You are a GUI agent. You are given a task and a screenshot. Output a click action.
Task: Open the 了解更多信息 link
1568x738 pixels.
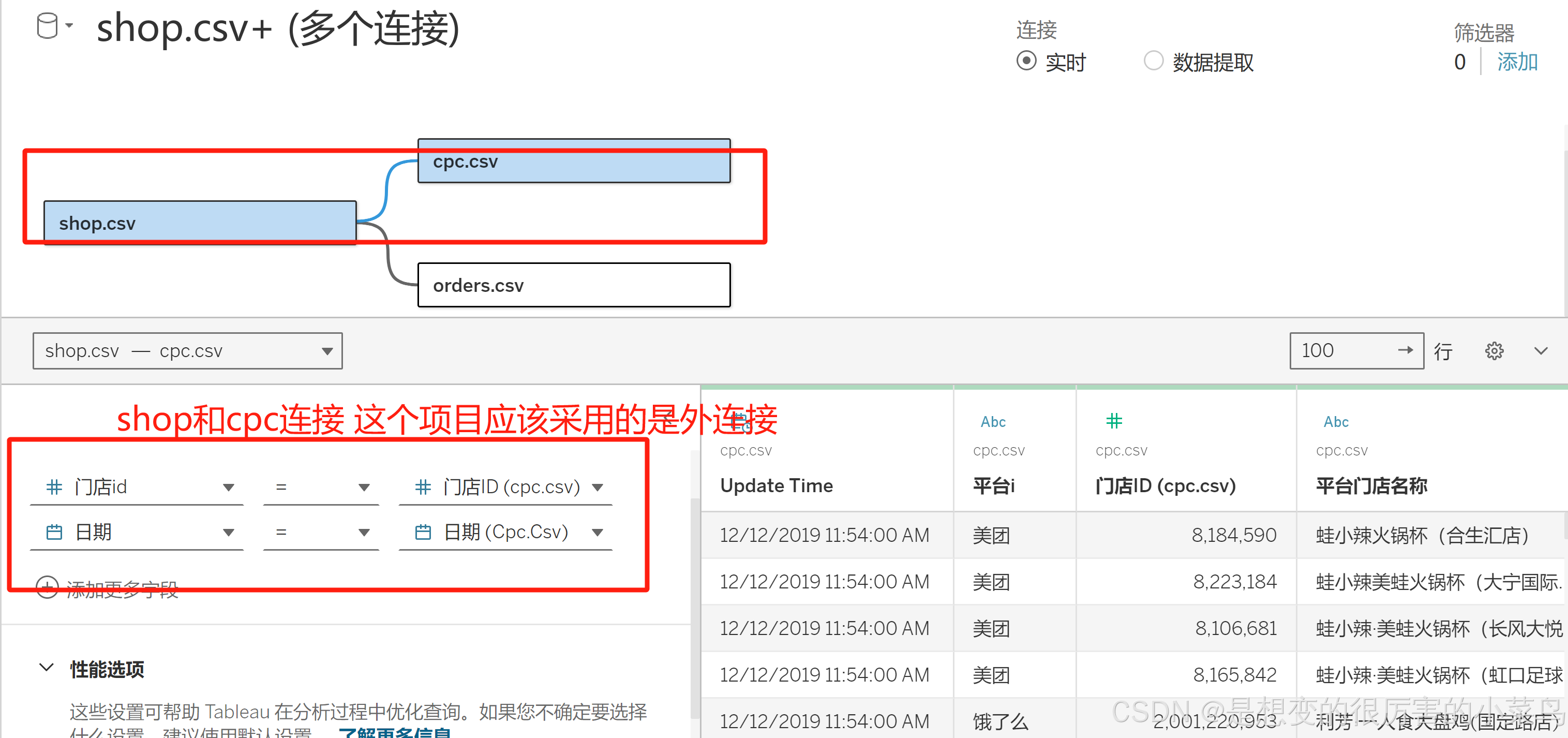click(x=394, y=732)
